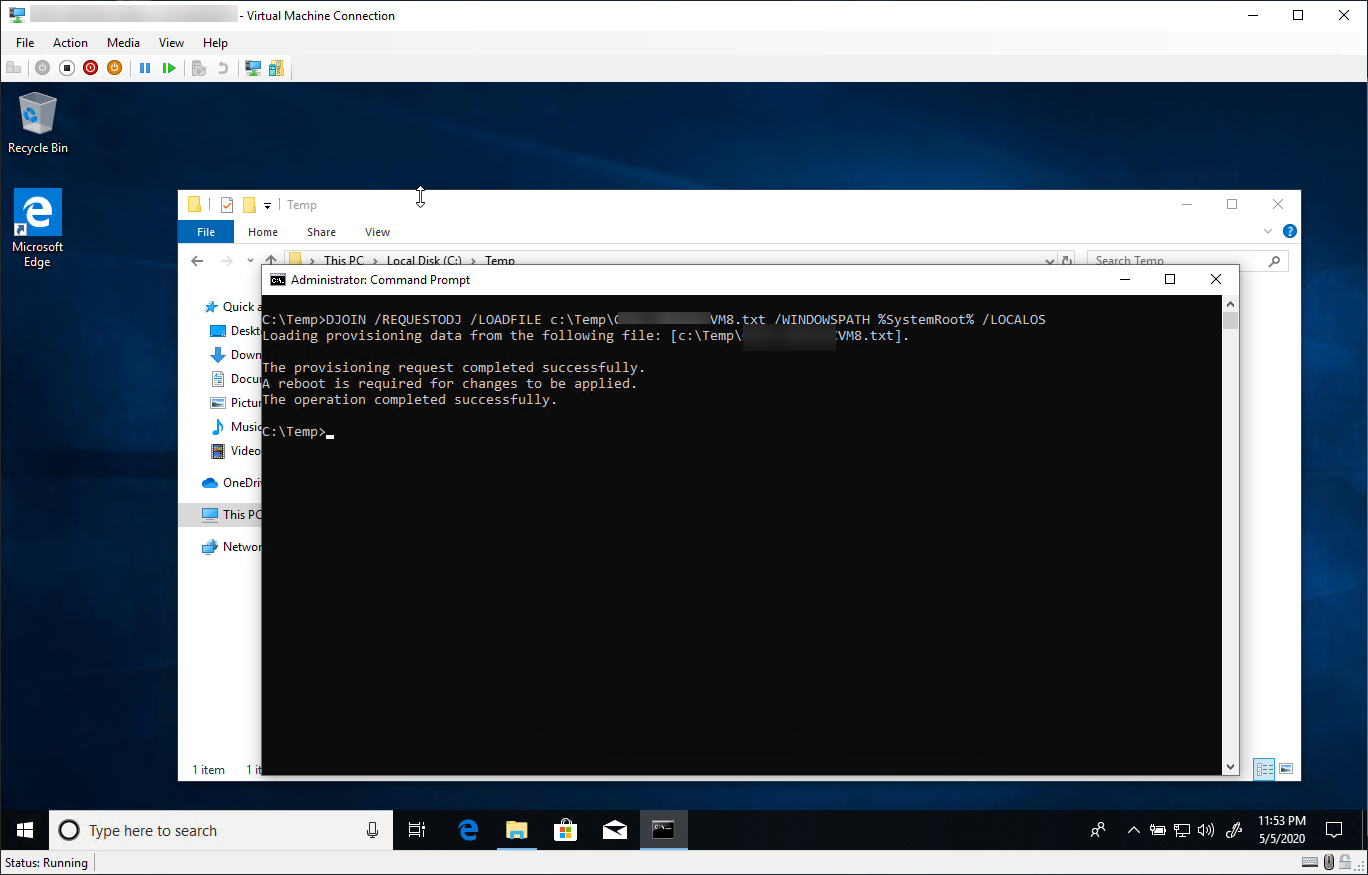Click This PC in the address bar
The width and height of the screenshot is (1368, 875).
[343, 261]
